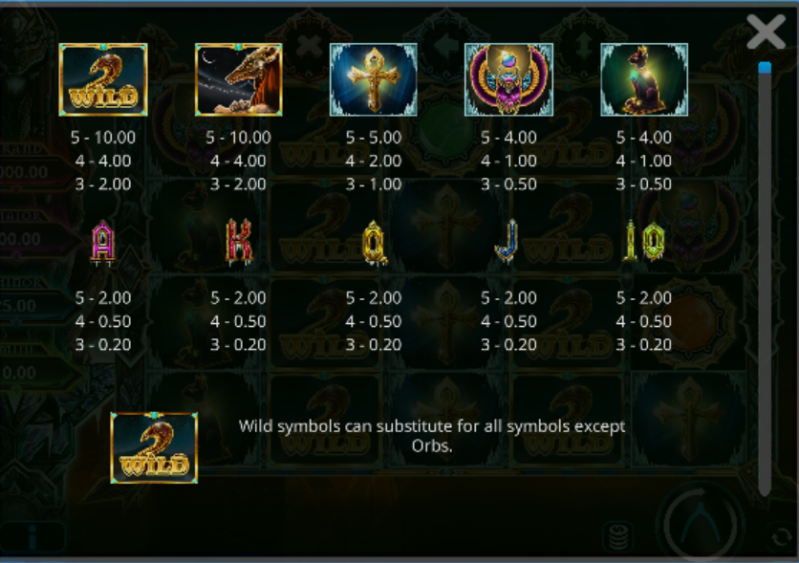Click the dimmed autoplay arrows icon
The image size is (799, 563).
[x=781, y=537]
